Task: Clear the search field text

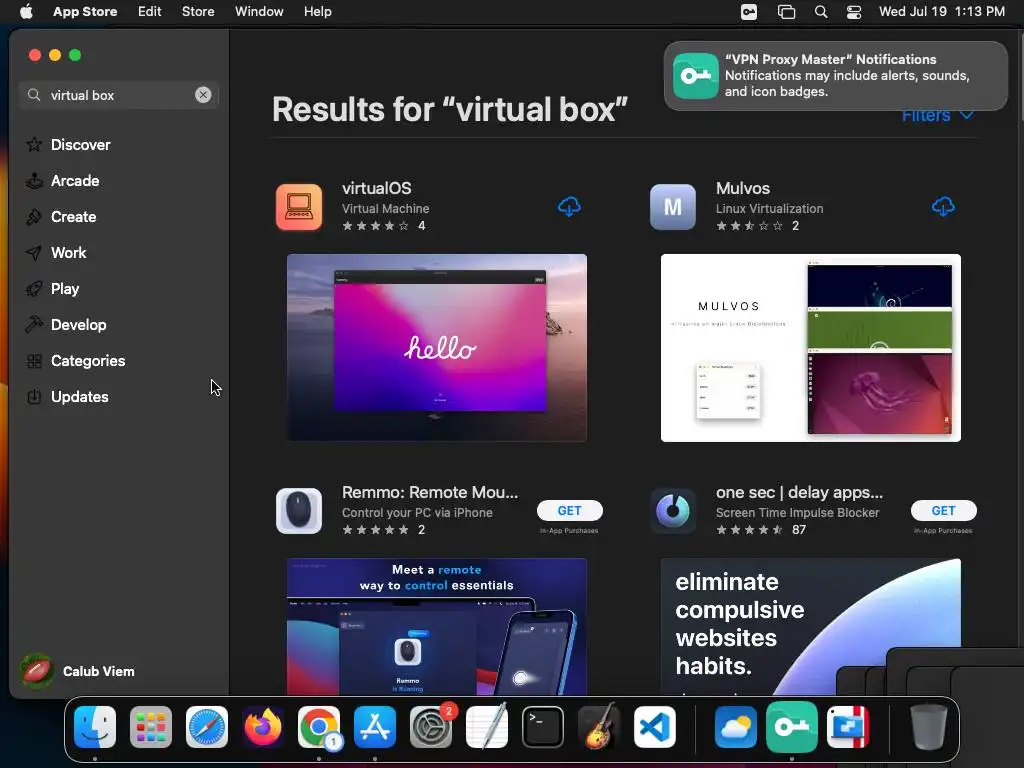Action: 203,95
